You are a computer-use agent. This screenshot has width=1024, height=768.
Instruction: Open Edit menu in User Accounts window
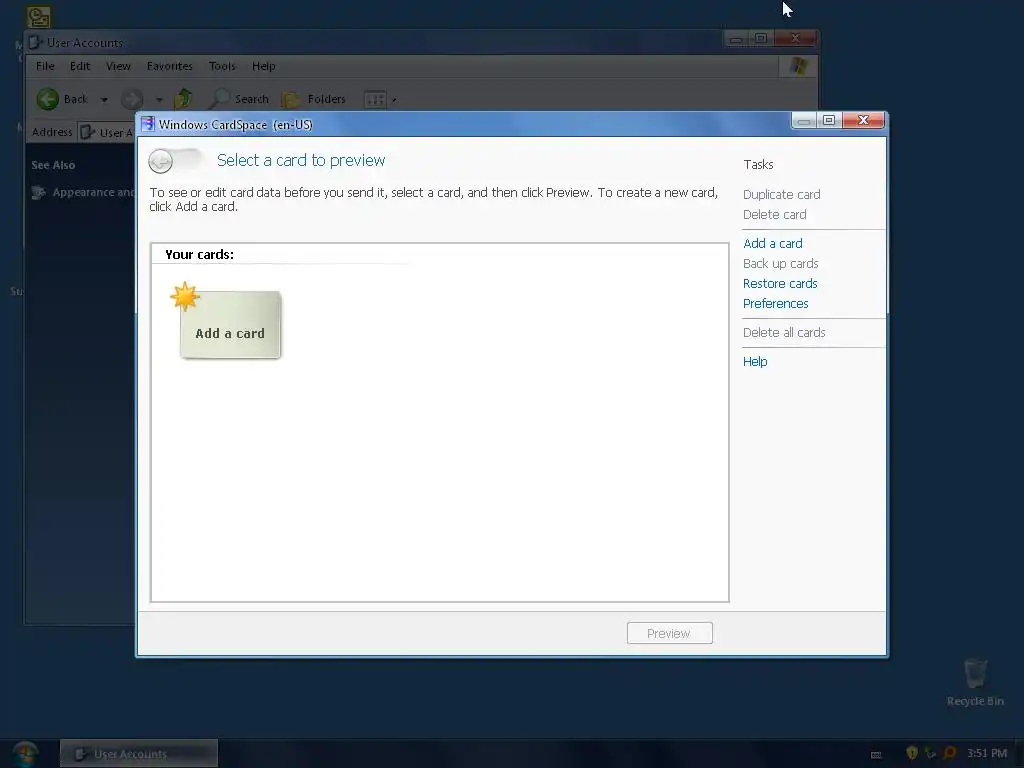(x=80, y=66)
